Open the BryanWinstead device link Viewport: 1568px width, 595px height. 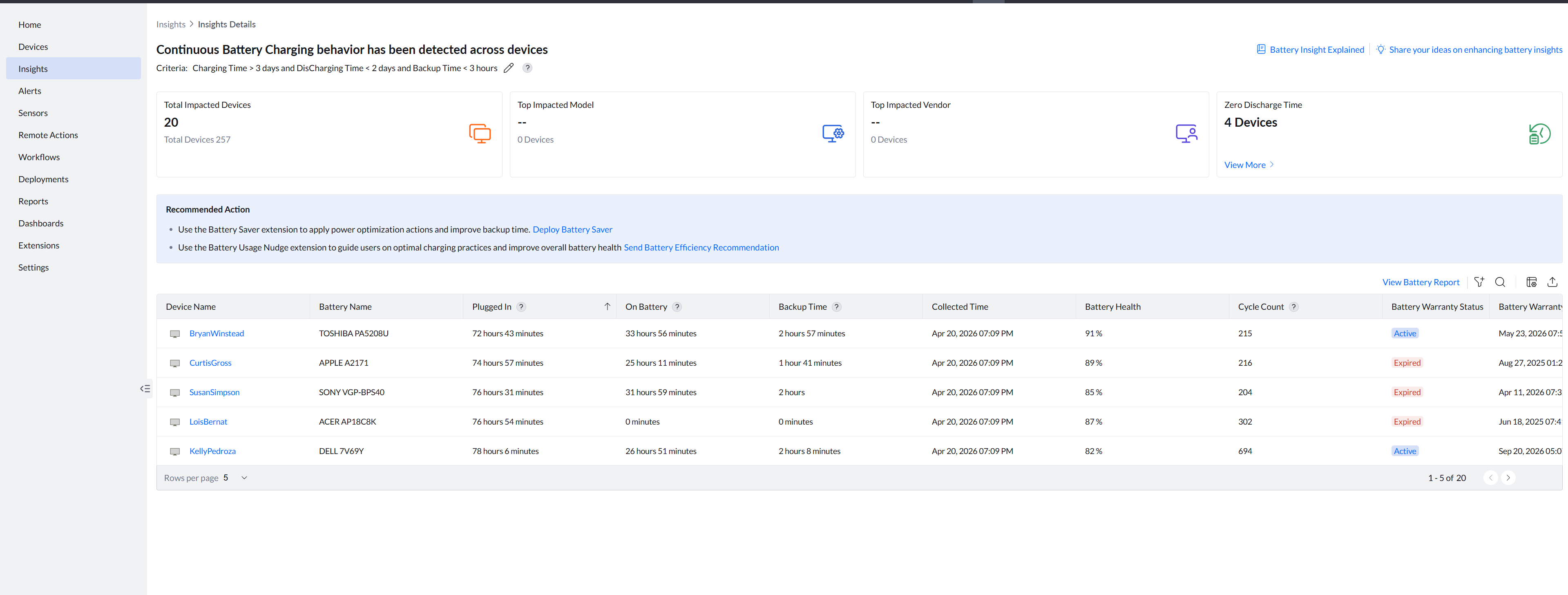coord(216,334)
